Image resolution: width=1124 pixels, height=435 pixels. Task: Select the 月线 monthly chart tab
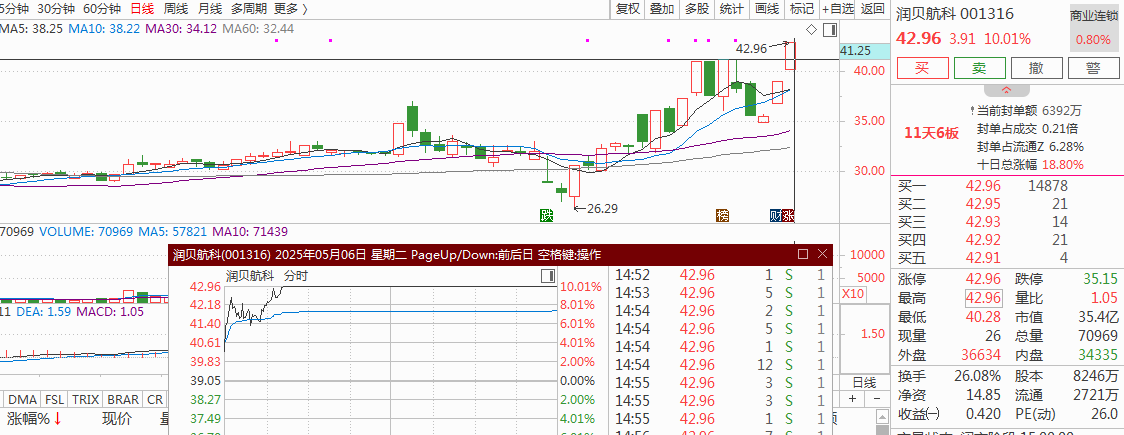[209, 9]
